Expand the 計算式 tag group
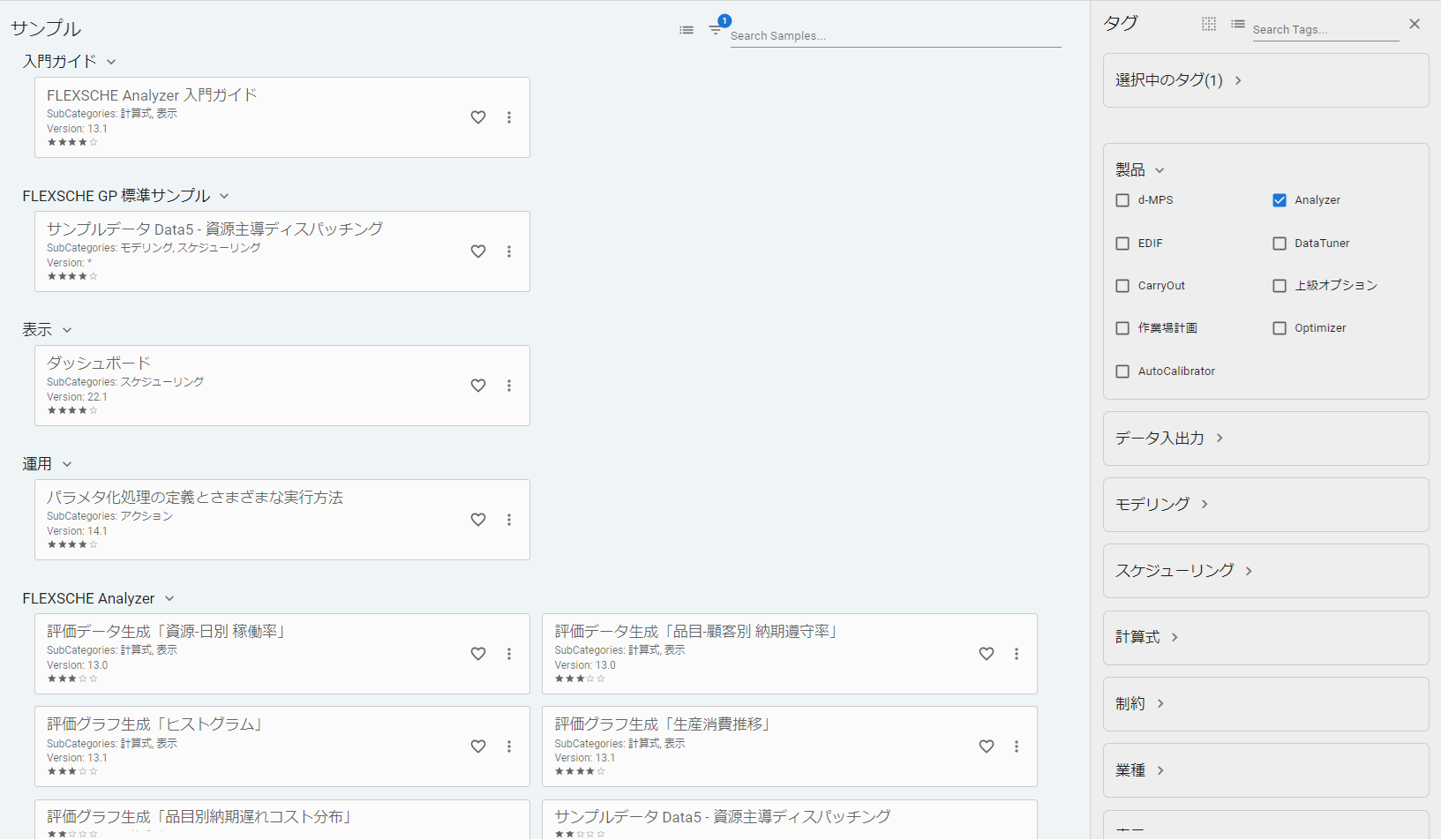Screen dimensions: 1441x840 (1175, 637)
